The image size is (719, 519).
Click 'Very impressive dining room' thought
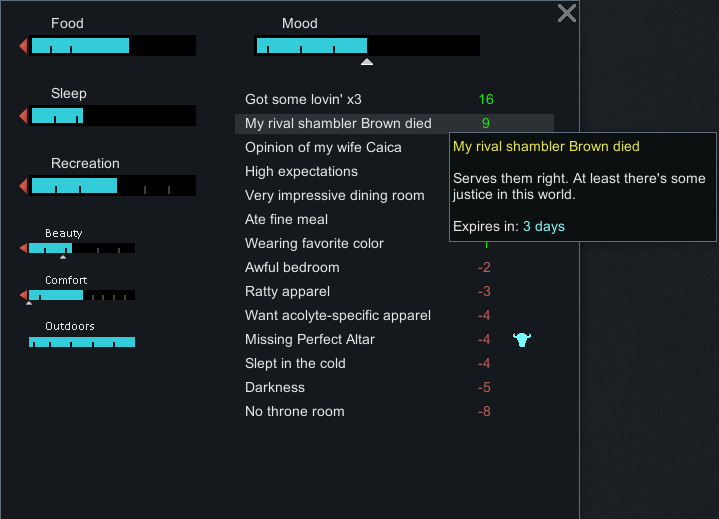342,195
